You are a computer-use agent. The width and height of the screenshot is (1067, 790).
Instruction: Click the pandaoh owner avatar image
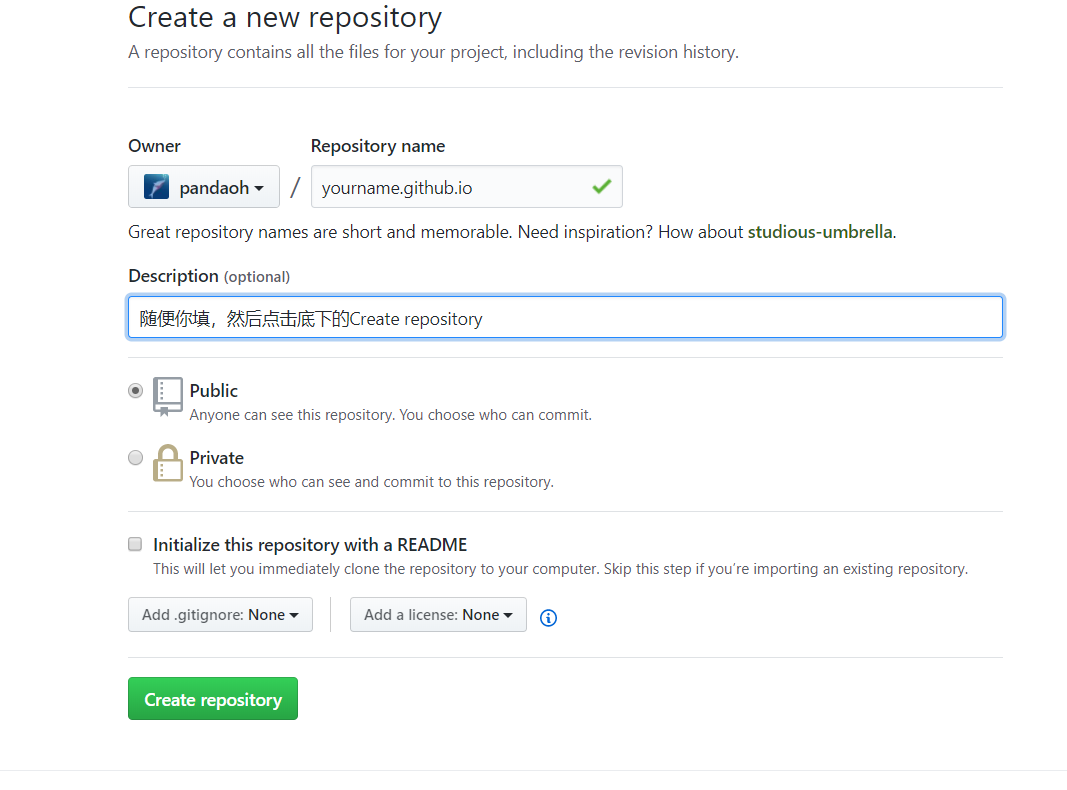pos(156,187)
